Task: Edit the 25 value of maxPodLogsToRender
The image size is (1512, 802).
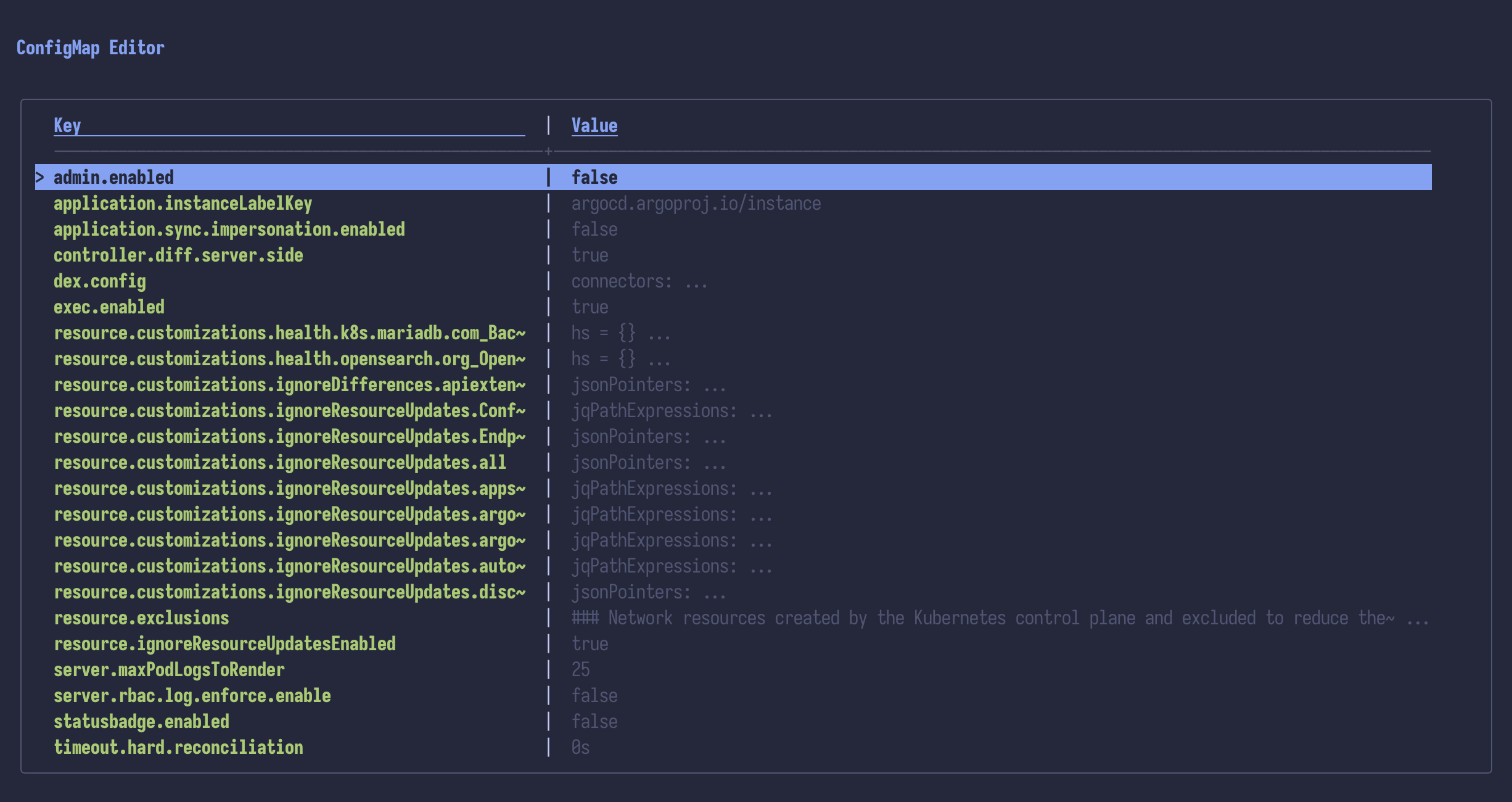Action: click(x=580, y=669)
